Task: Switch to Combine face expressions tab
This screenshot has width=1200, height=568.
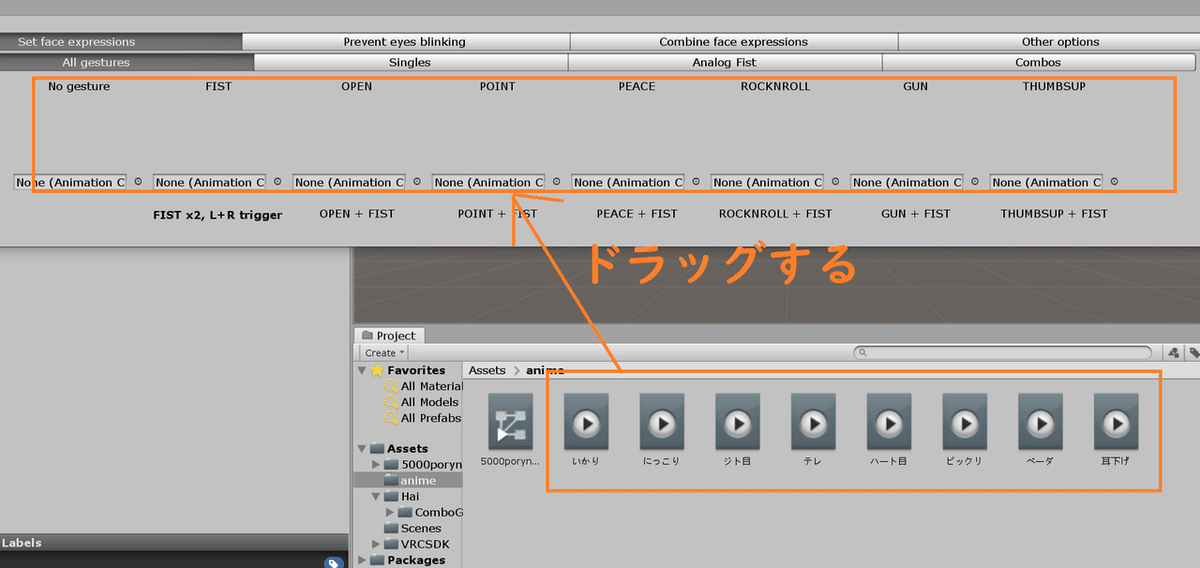Action: (734, 42)
